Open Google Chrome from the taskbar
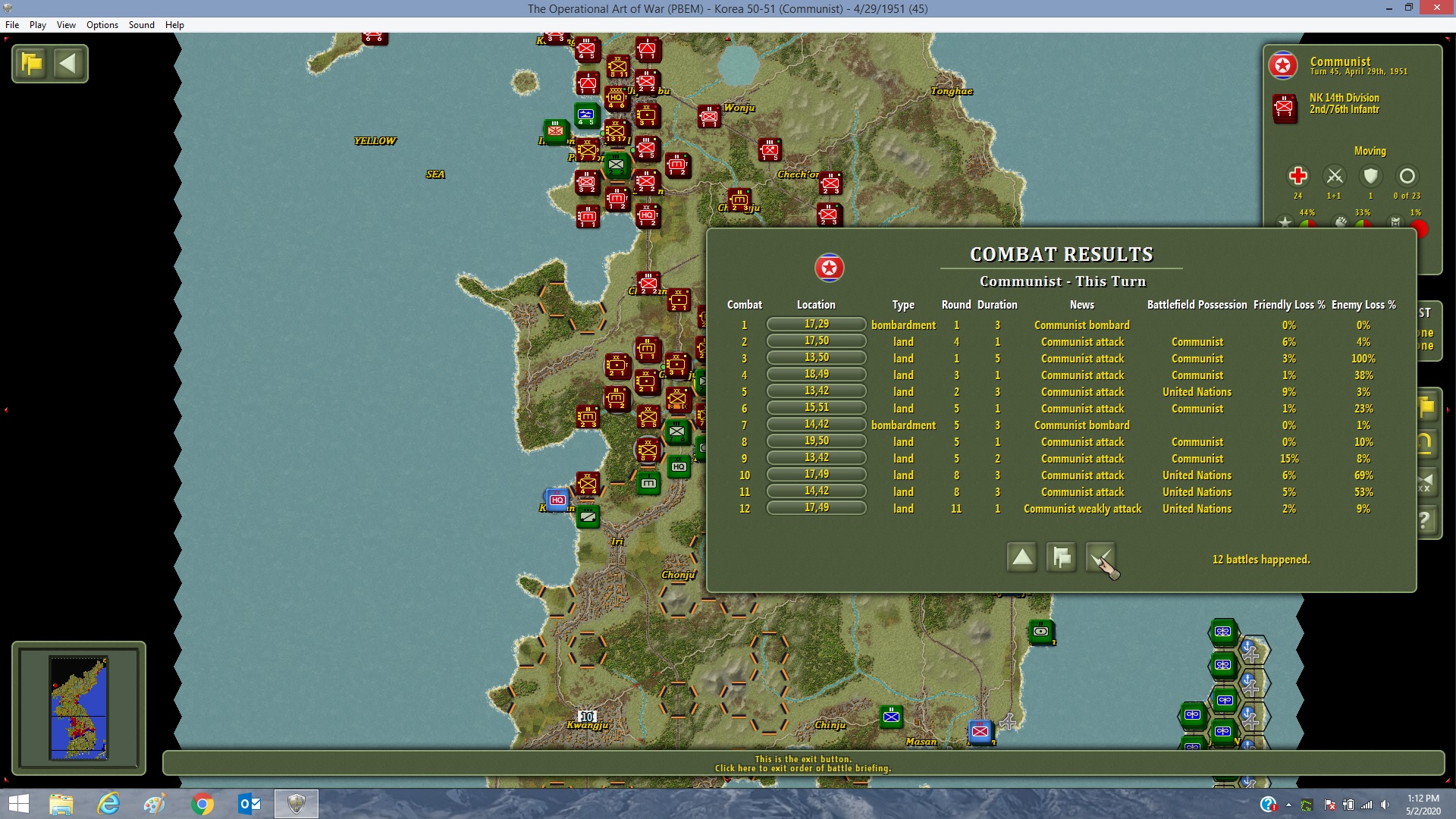 coord(202,804)
